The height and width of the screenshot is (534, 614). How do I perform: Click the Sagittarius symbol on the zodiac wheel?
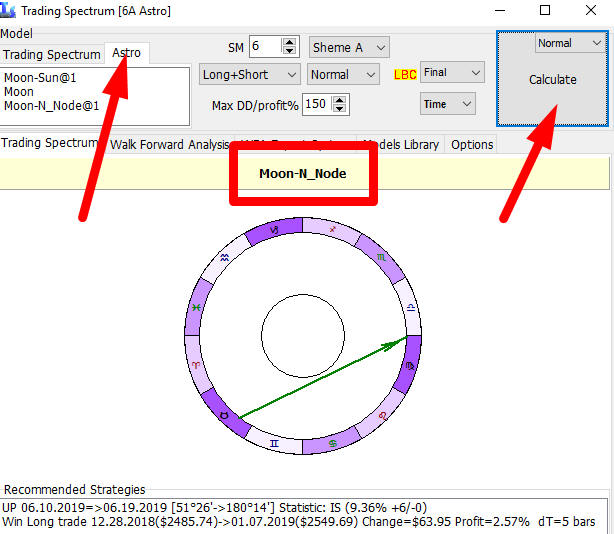[x=333, y=230]
